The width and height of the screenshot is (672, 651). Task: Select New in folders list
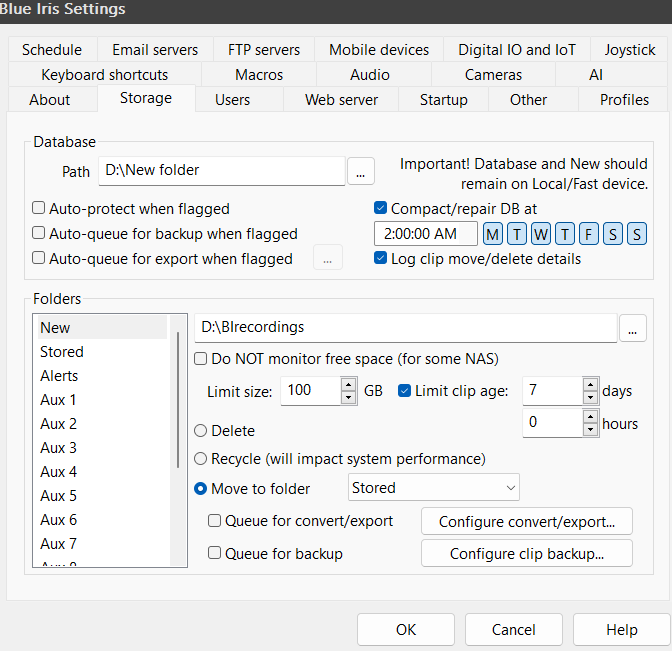[x=102, y=327]
